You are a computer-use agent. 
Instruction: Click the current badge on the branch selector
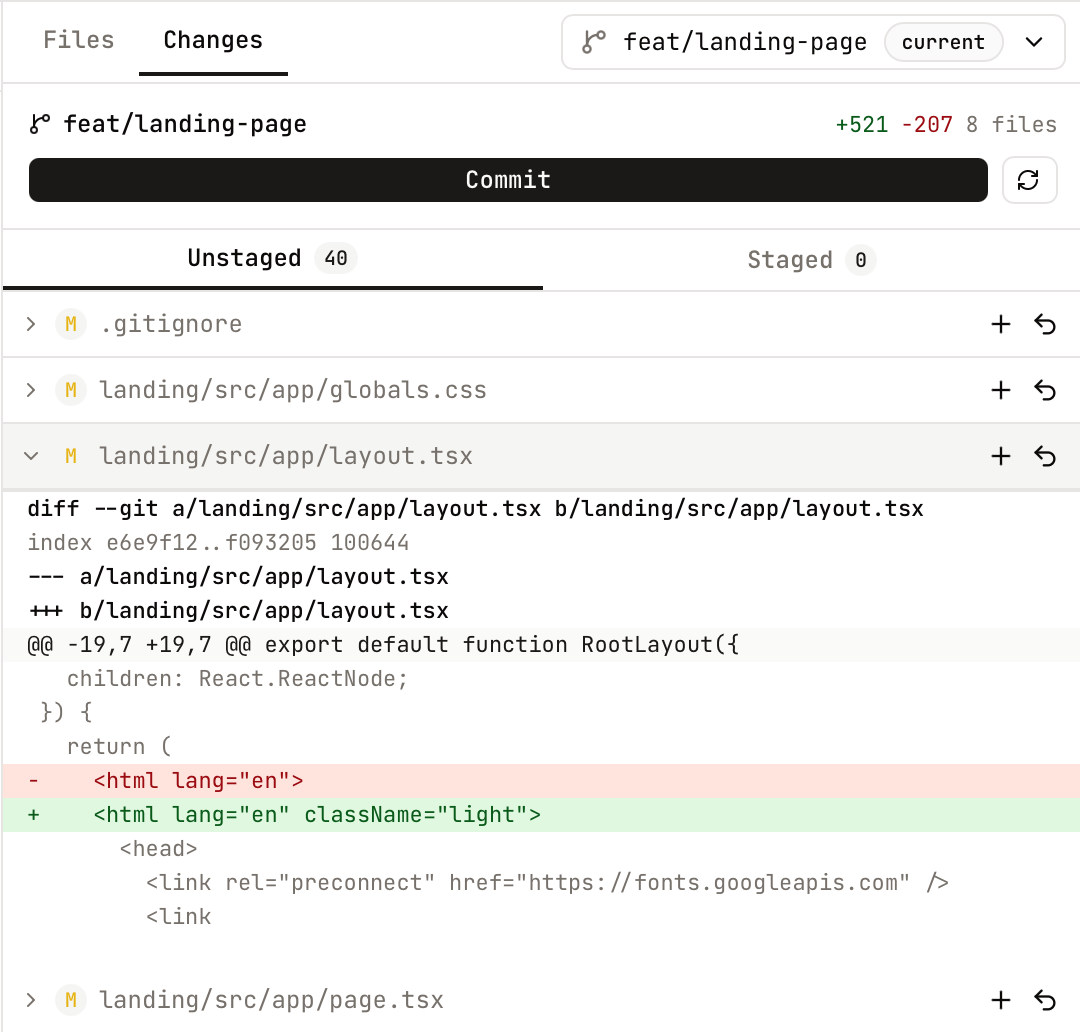pos(943,42)
